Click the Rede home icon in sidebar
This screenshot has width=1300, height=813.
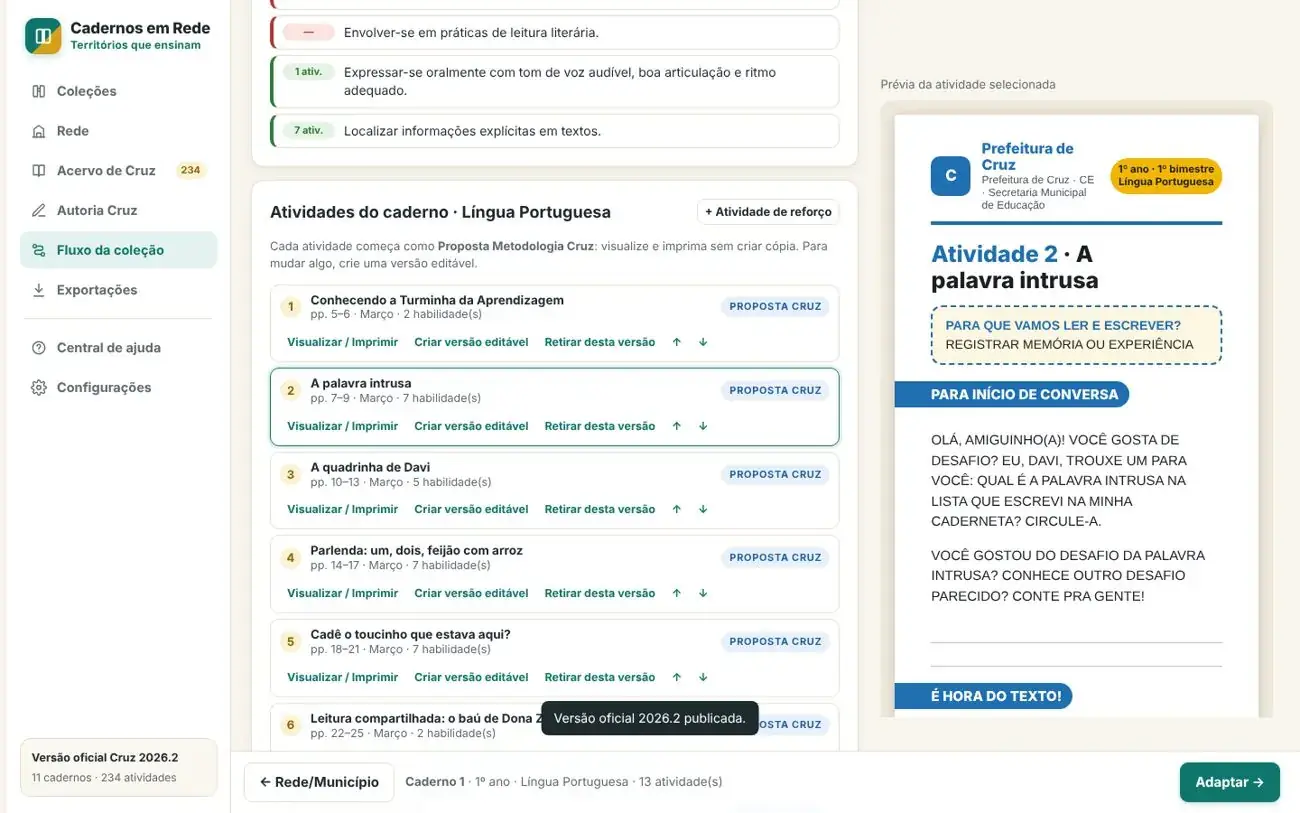tap(39, 131)
